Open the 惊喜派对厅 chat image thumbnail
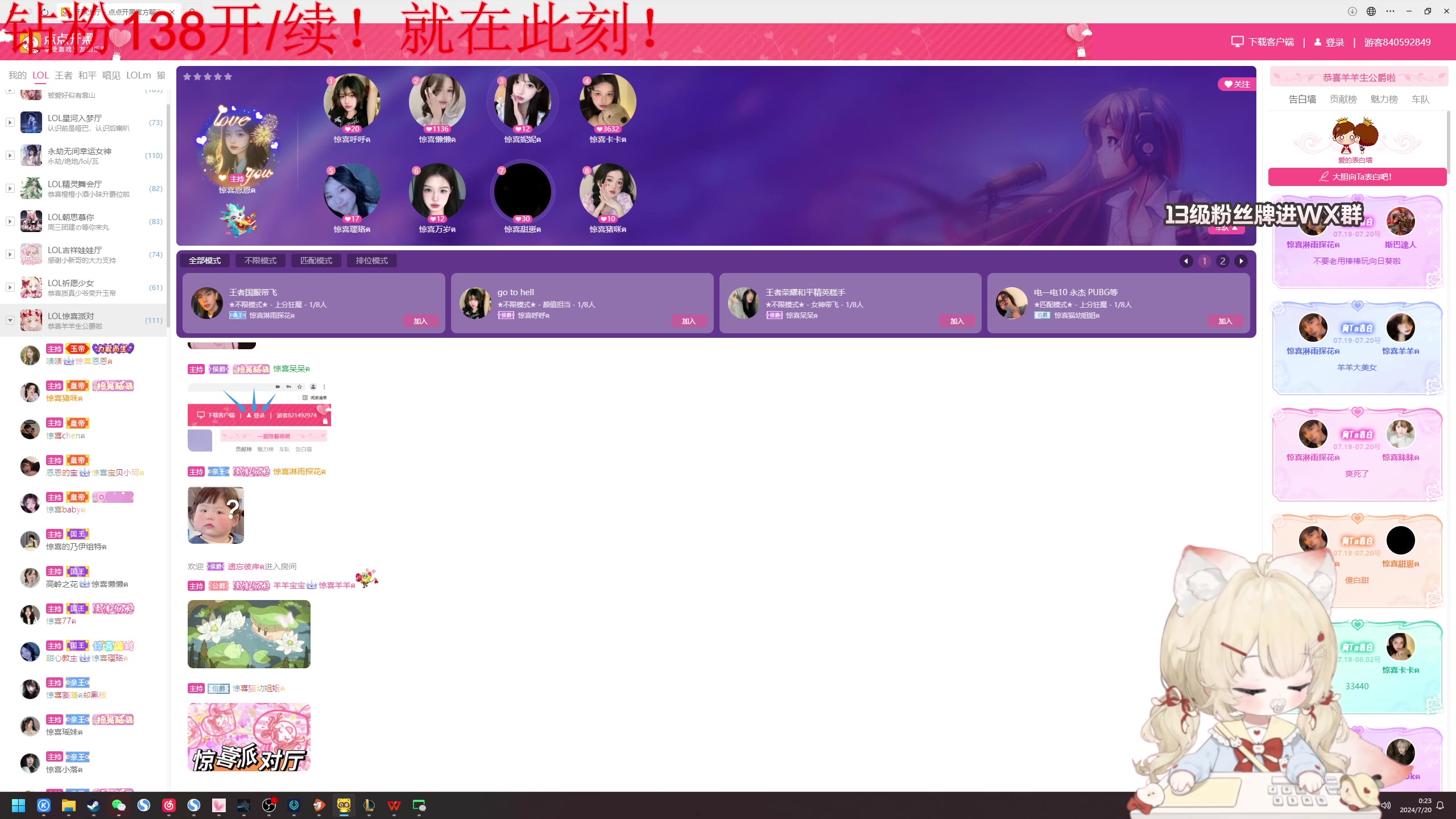Viewport: 1456px width, 819px height. pyautogui.click(x=249, y=737)
